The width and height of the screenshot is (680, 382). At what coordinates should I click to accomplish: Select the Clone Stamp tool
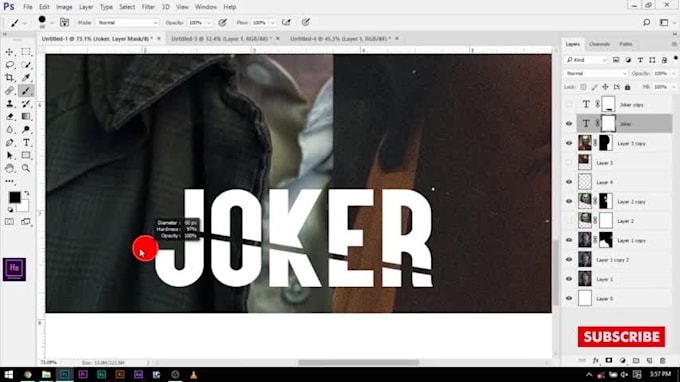click(10, 104)
